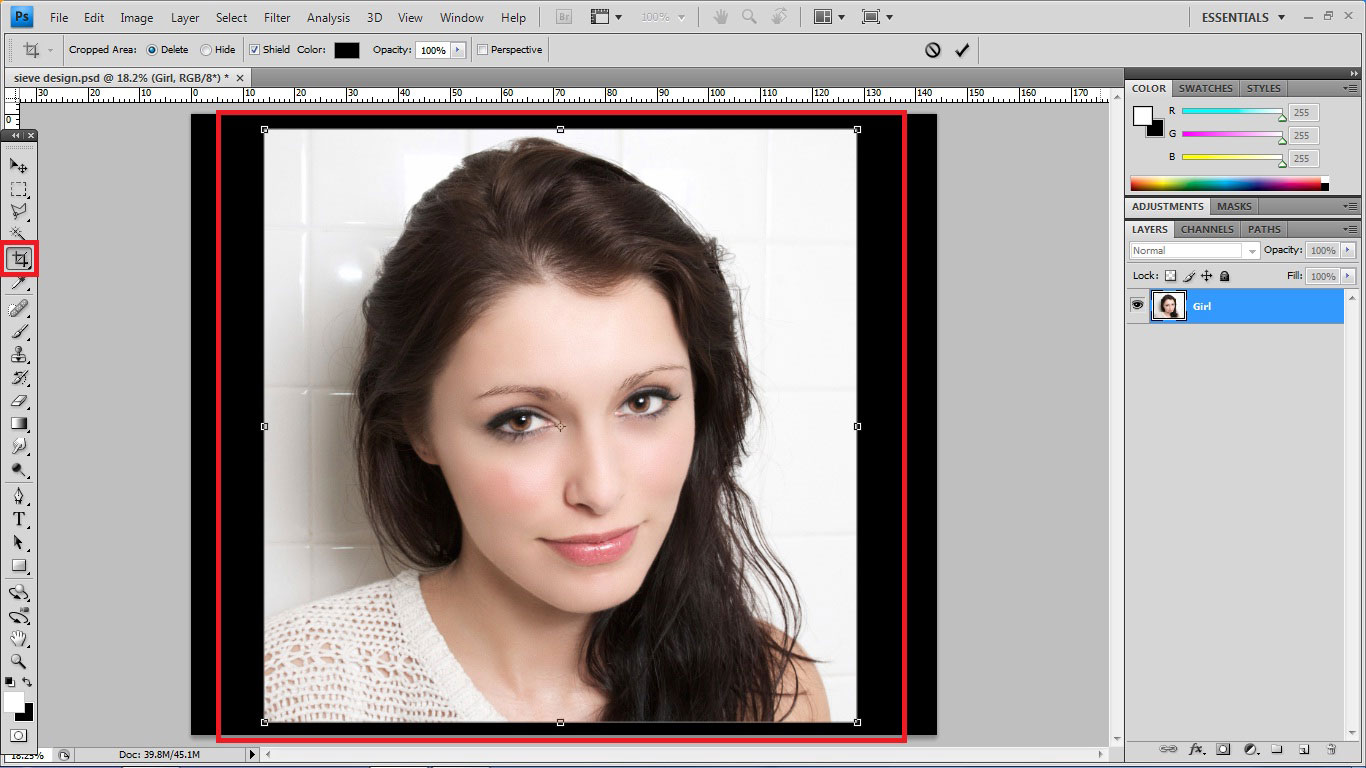The image size is (1366, 768).
Task: Switch to the Swatches tab
Action: click(1205, 88)
